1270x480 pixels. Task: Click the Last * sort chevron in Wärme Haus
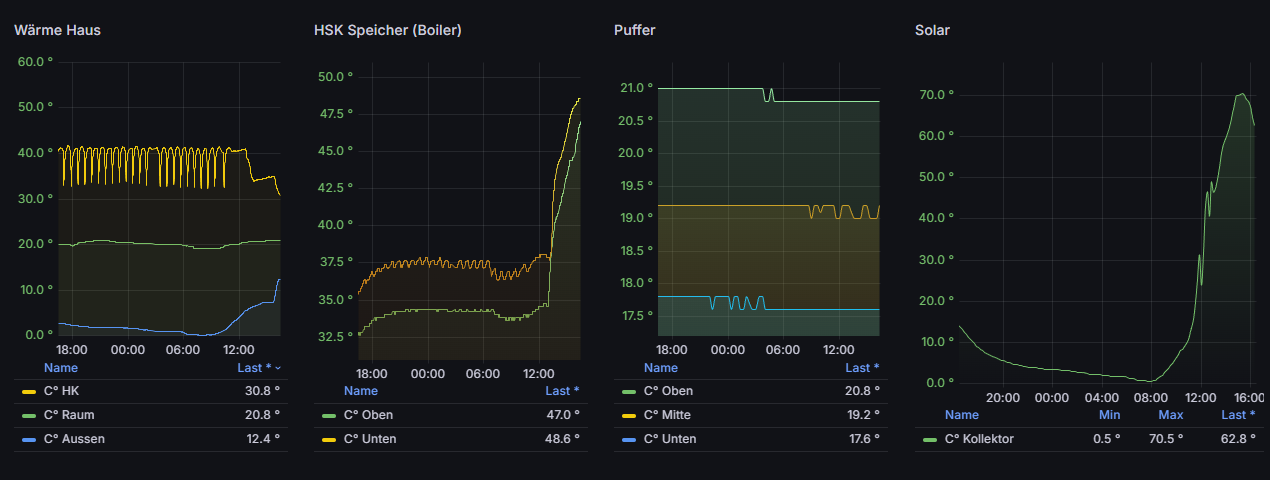coord(278,368)
